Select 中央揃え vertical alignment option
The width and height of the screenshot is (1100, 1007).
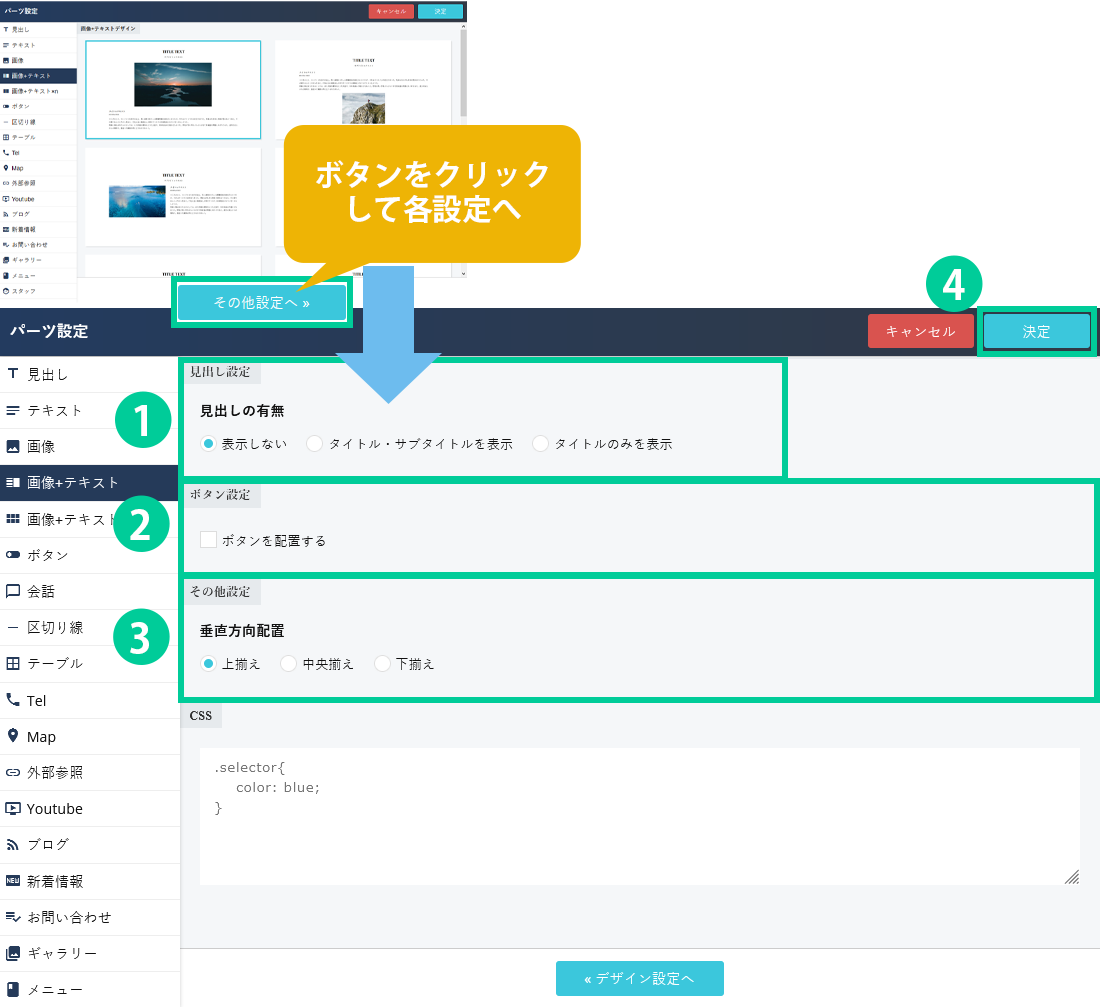tap(289, 664)
